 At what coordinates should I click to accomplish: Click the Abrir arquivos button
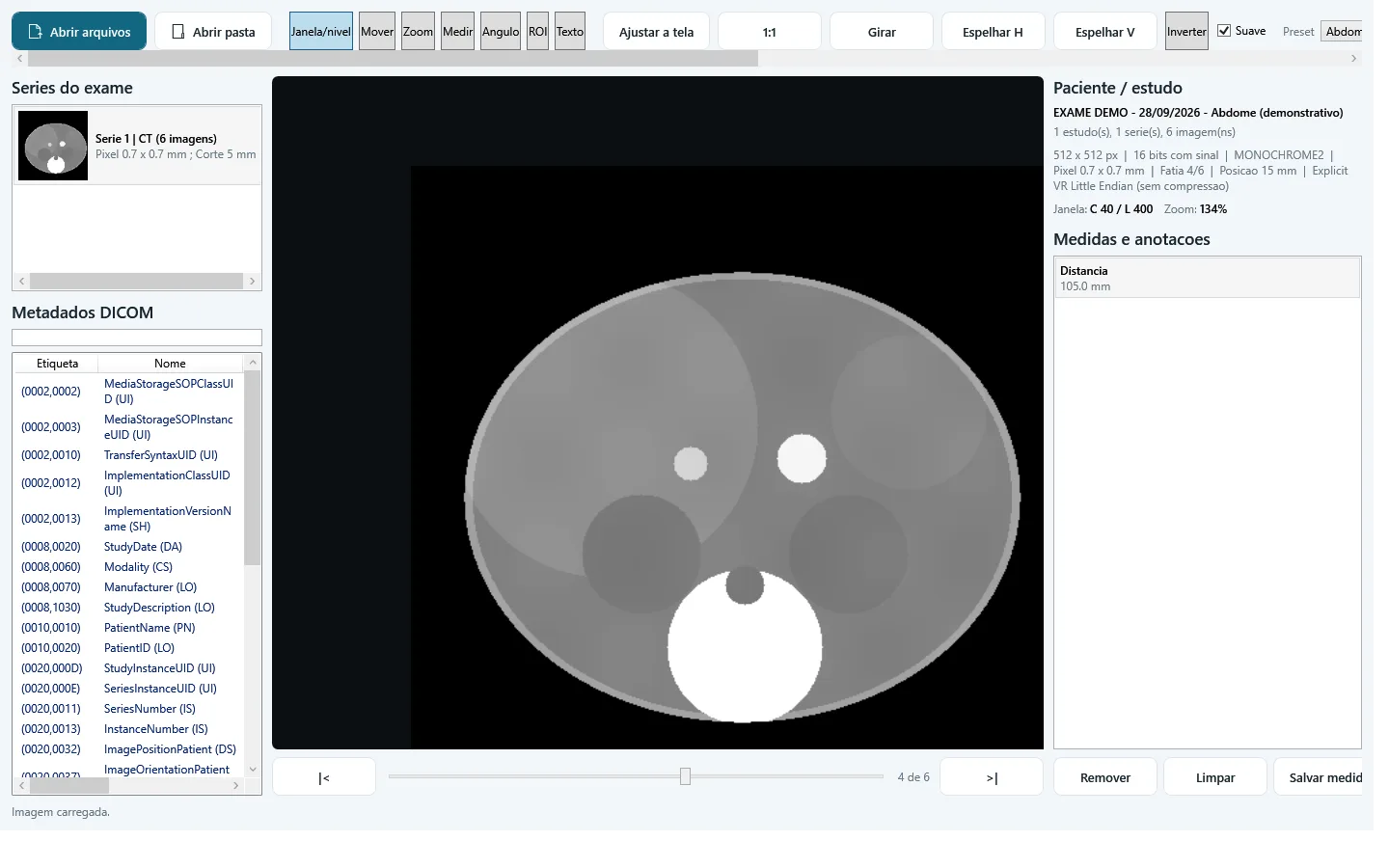pyautogui.click(x=79, y=32)
